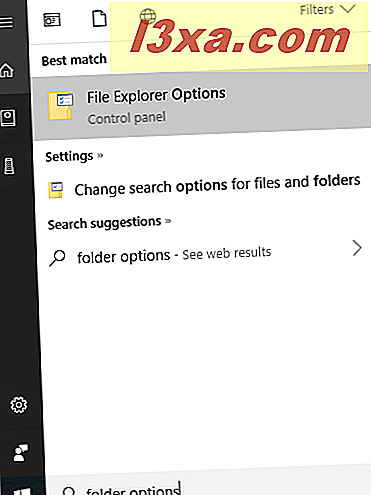Expand the Search suggestions header
The image size is (371, 495).
[109, 223]
